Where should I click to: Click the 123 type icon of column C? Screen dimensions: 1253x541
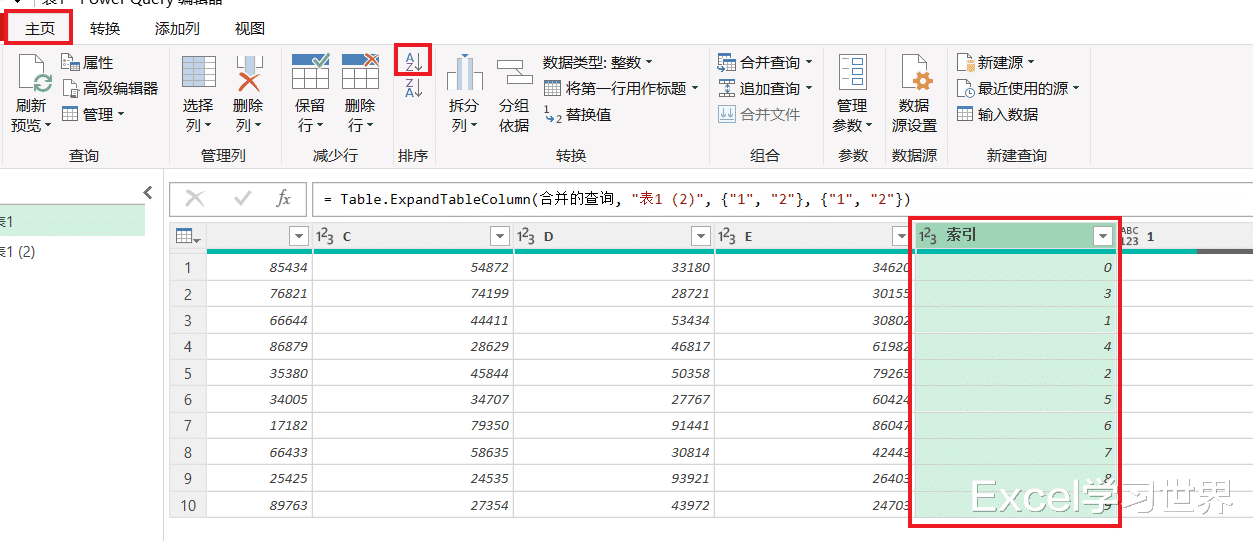[x=325, y=236]
